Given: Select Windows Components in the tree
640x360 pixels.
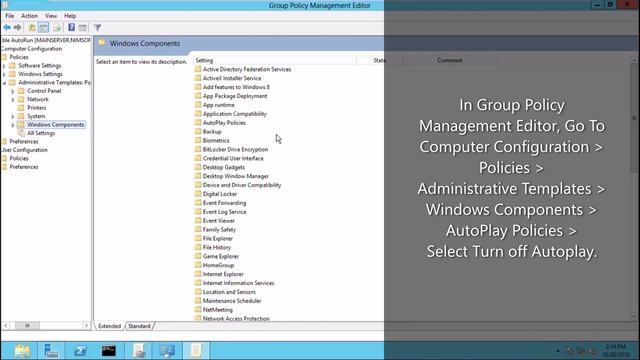Looking at the screenshot, I should tap(56, 124).
